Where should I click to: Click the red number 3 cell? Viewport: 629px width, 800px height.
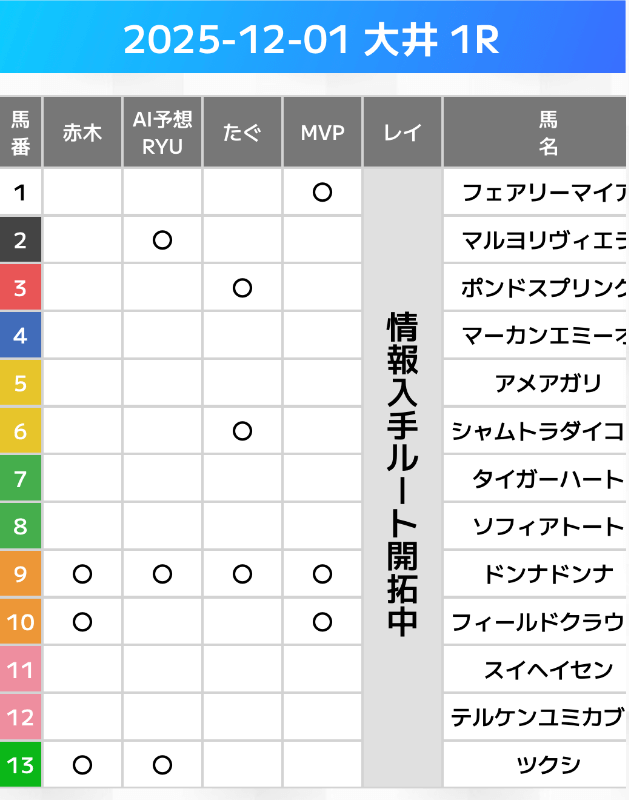[x=20, y=288]
